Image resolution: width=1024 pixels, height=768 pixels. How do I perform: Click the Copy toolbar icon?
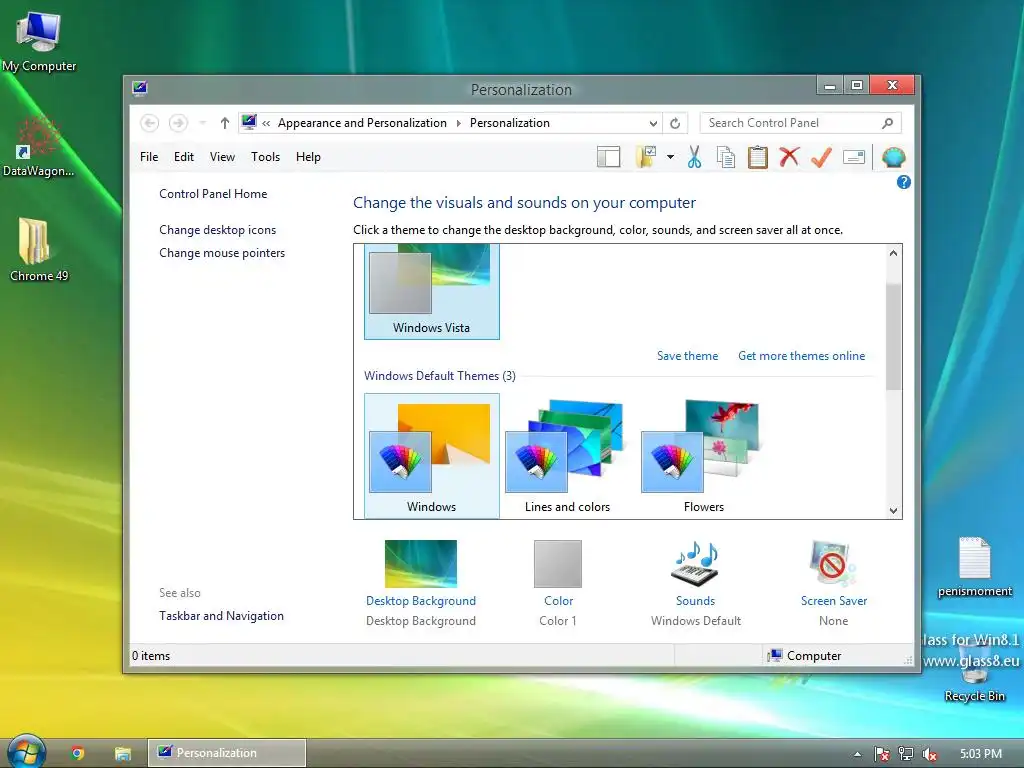pyautogui.click(x=726, y=157)
